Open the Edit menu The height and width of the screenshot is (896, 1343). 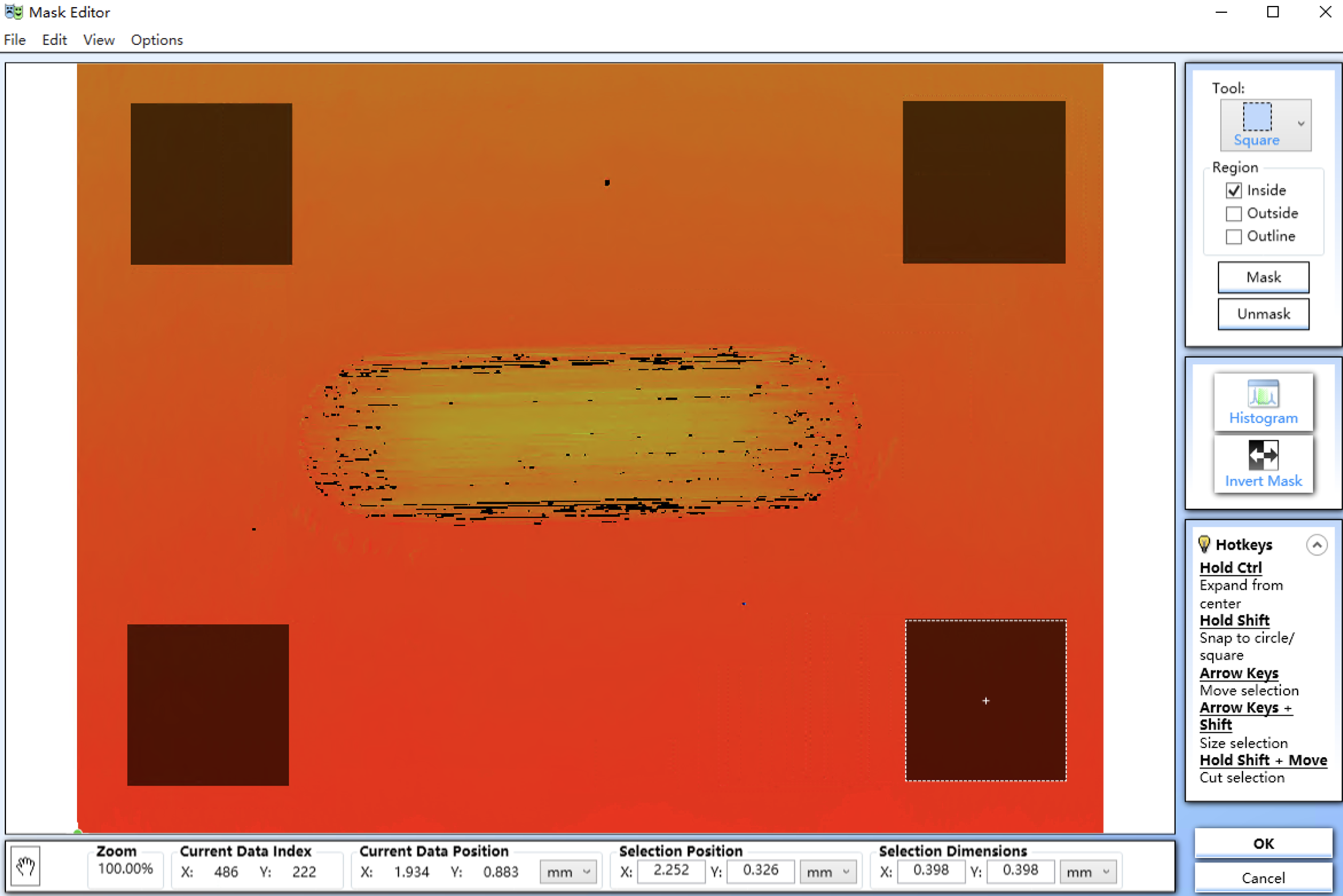[x=54, y=40]
